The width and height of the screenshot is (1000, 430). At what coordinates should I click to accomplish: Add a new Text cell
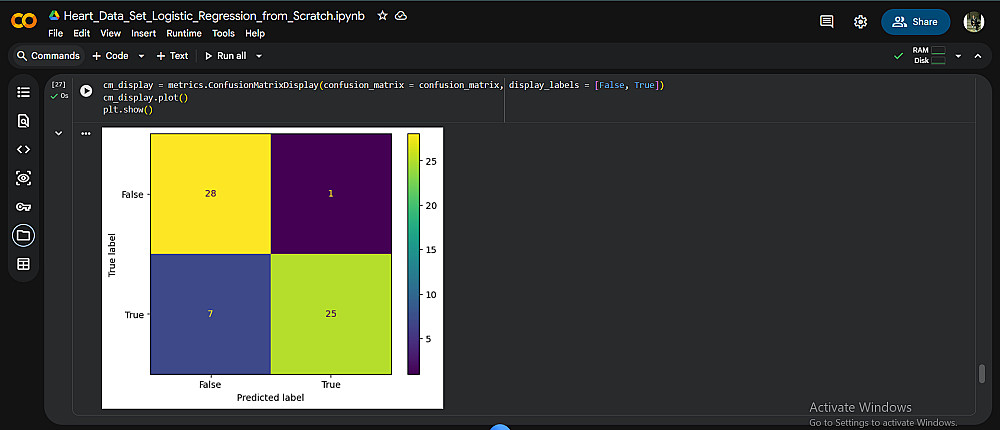point(172,56)
